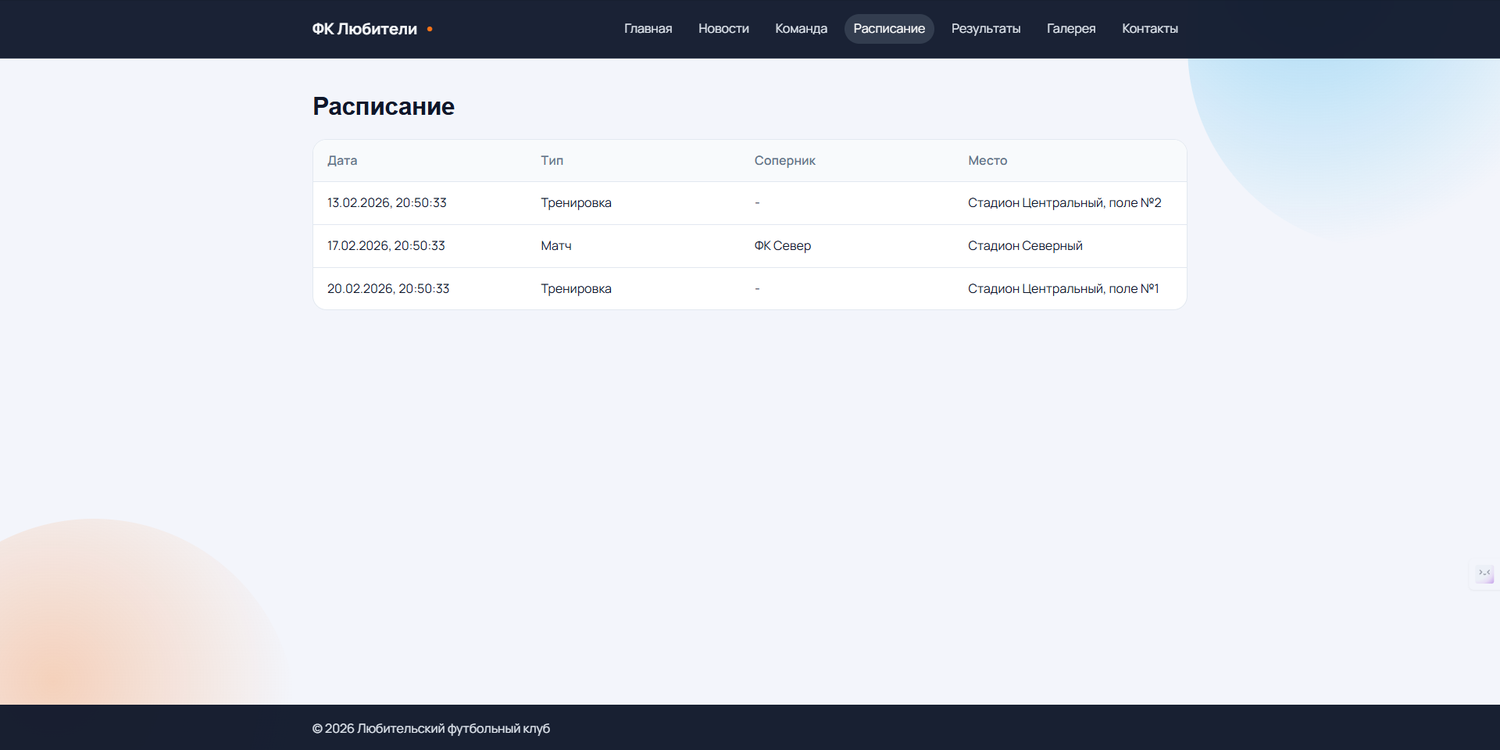Screen dimensions: 1500x750
Task: Open the Результаты page
Action: pyautogui.click(x=986, y=29)
